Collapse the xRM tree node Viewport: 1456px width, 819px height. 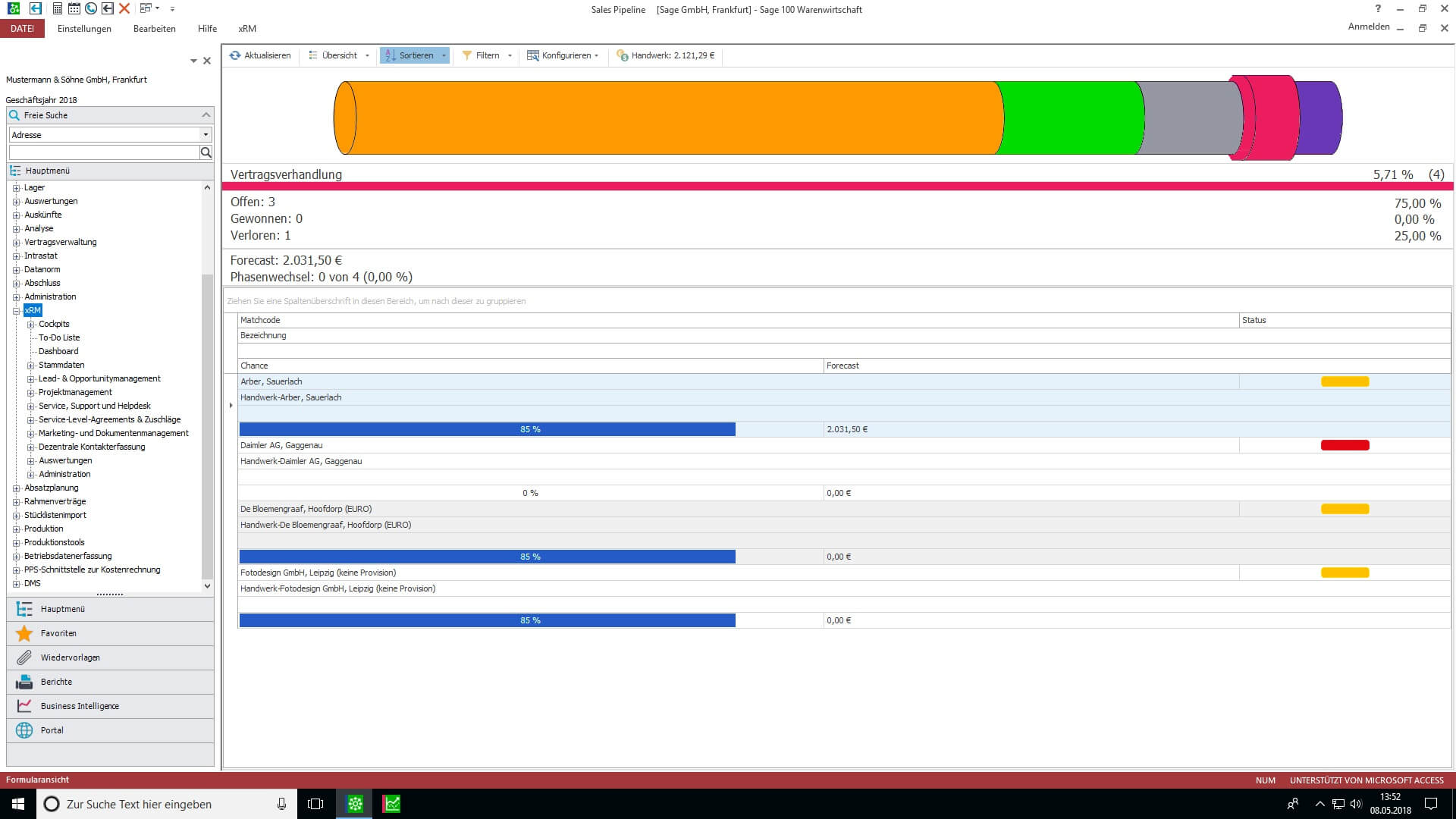coord(16,310)
